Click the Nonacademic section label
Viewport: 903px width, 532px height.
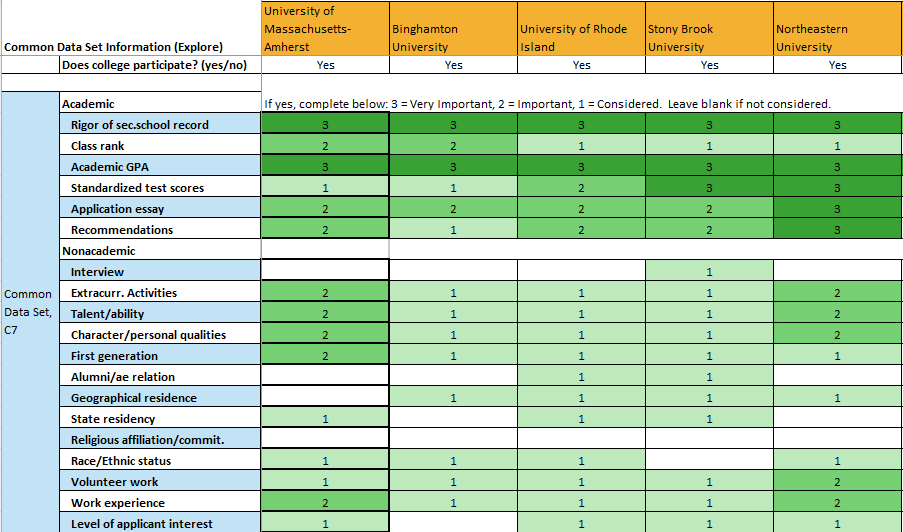(x=160, y=250)
